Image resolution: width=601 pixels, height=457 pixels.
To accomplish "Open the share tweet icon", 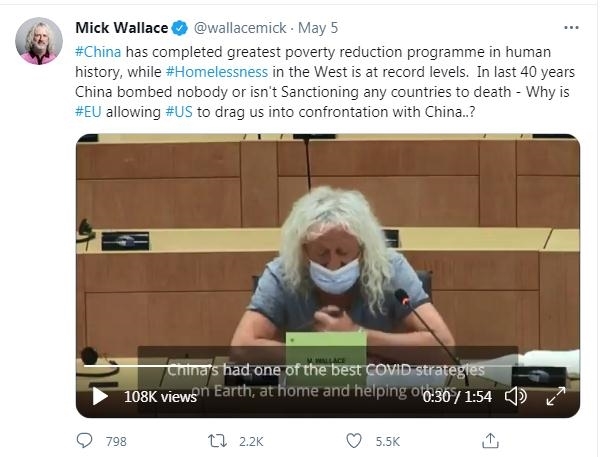I will (x=490, y=441).
